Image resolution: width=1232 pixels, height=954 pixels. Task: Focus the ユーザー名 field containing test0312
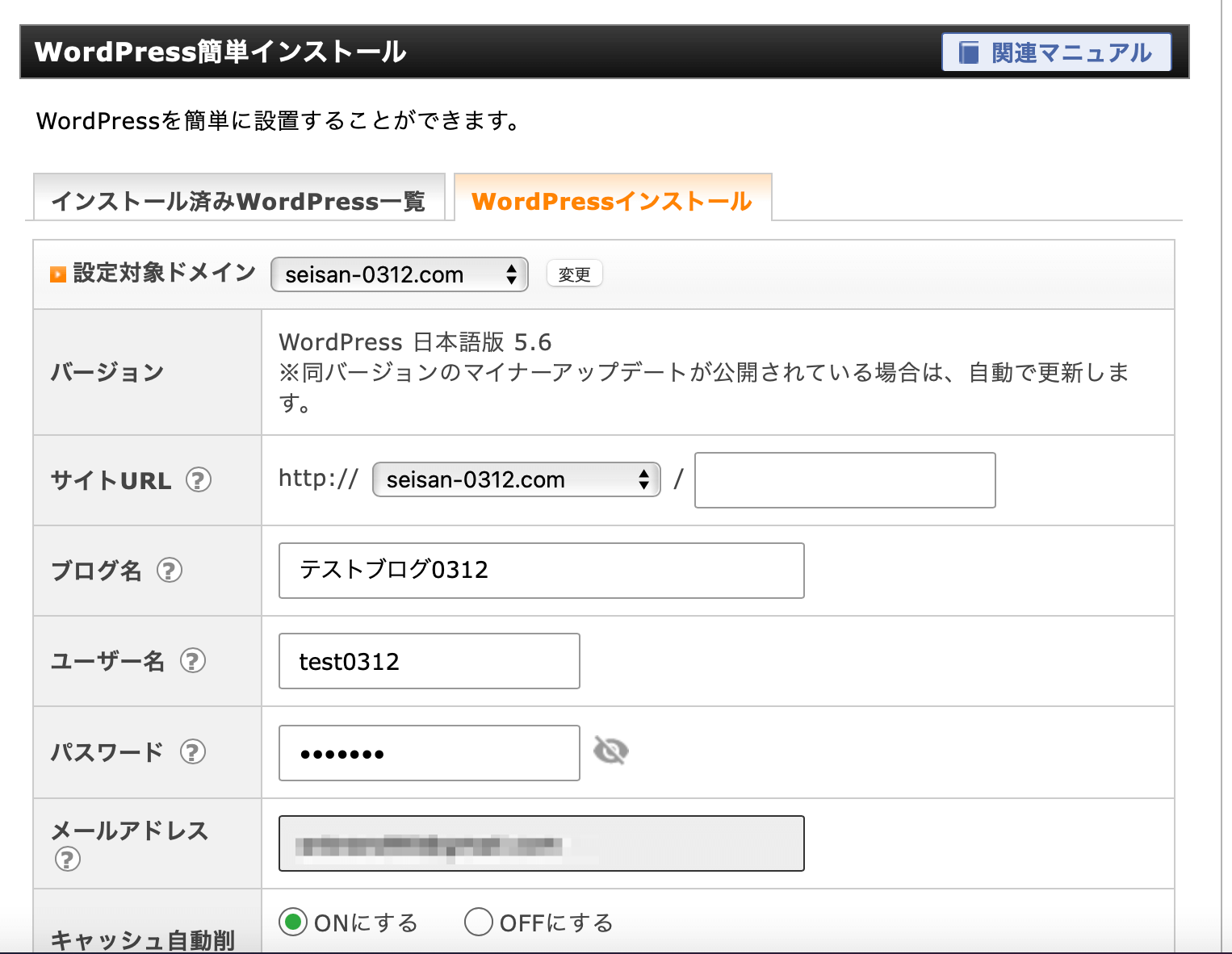pos(429,661)
